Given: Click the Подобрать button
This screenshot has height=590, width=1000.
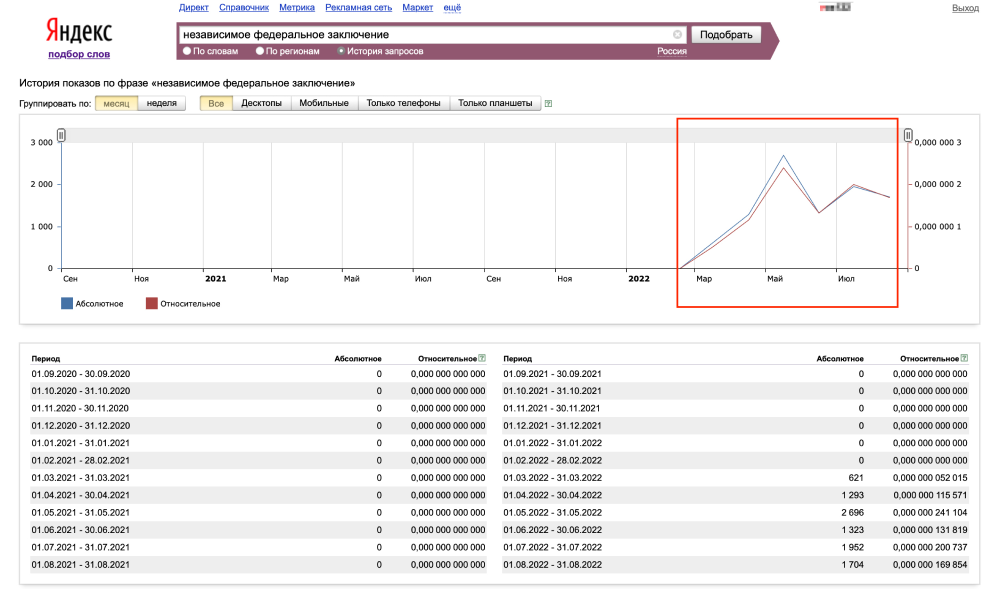Looking at the screenshot, I should tap(726, 34).
